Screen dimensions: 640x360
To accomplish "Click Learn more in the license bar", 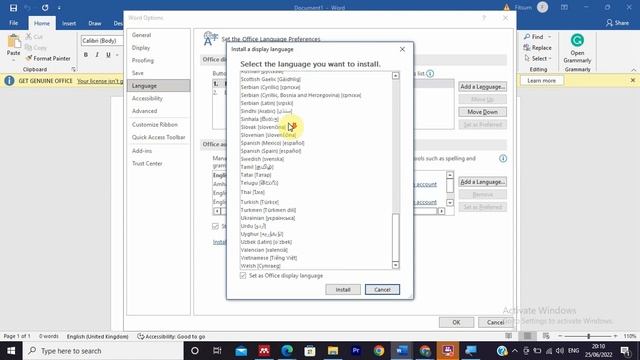I will (x=542, y=81).
